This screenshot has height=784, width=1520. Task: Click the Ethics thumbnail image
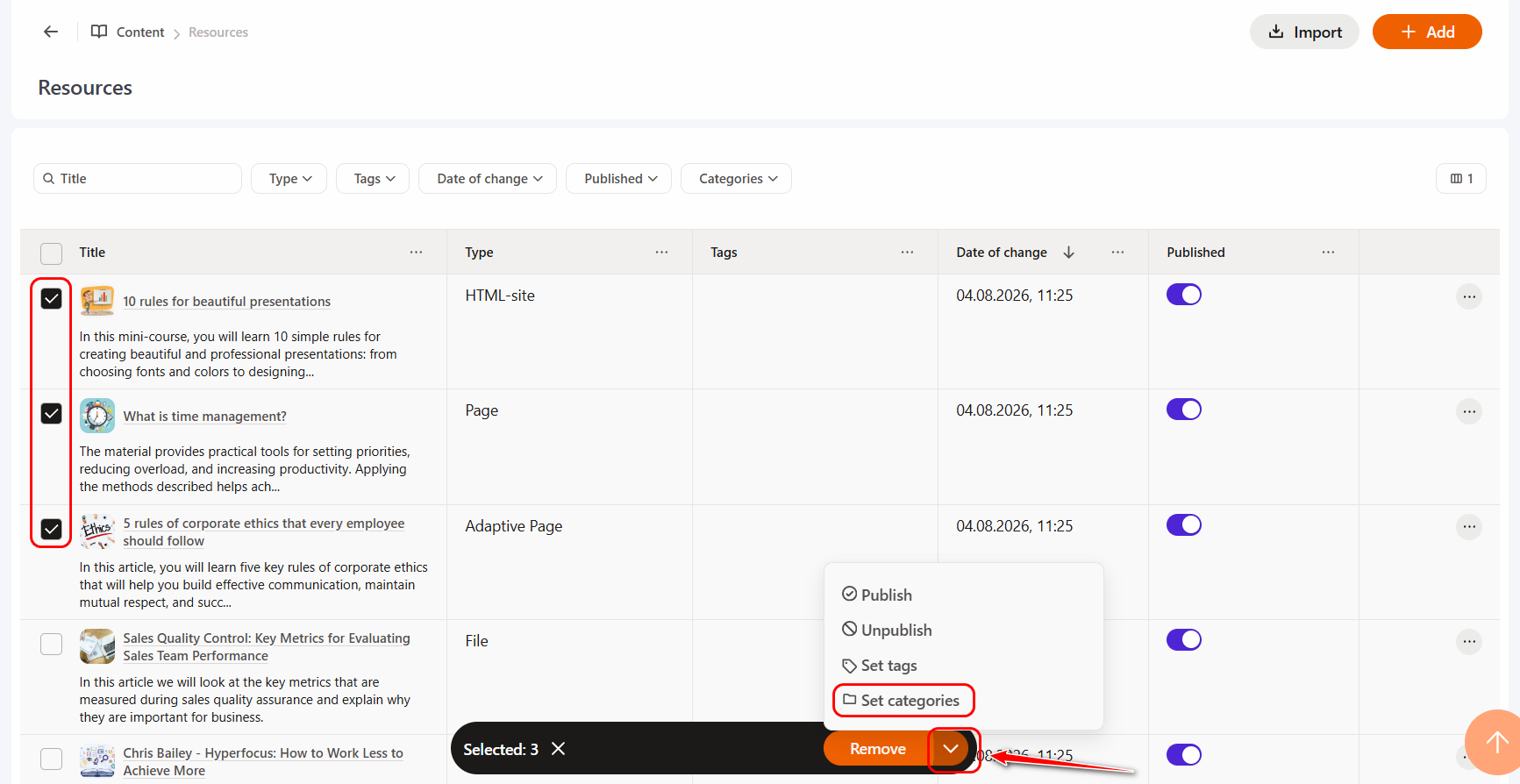[97, 531]
